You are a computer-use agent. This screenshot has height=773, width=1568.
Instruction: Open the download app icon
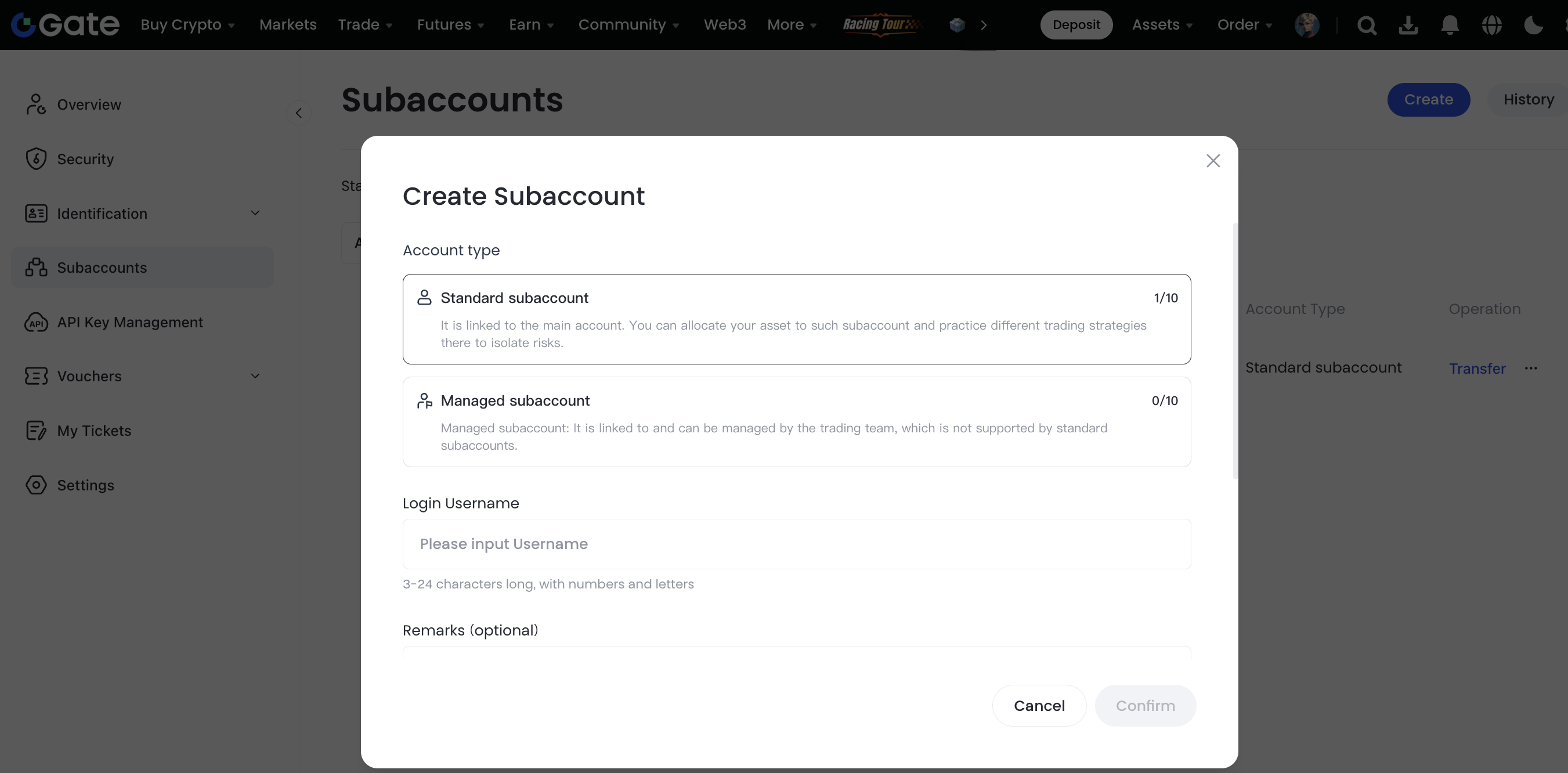[x=1408, y=25]
